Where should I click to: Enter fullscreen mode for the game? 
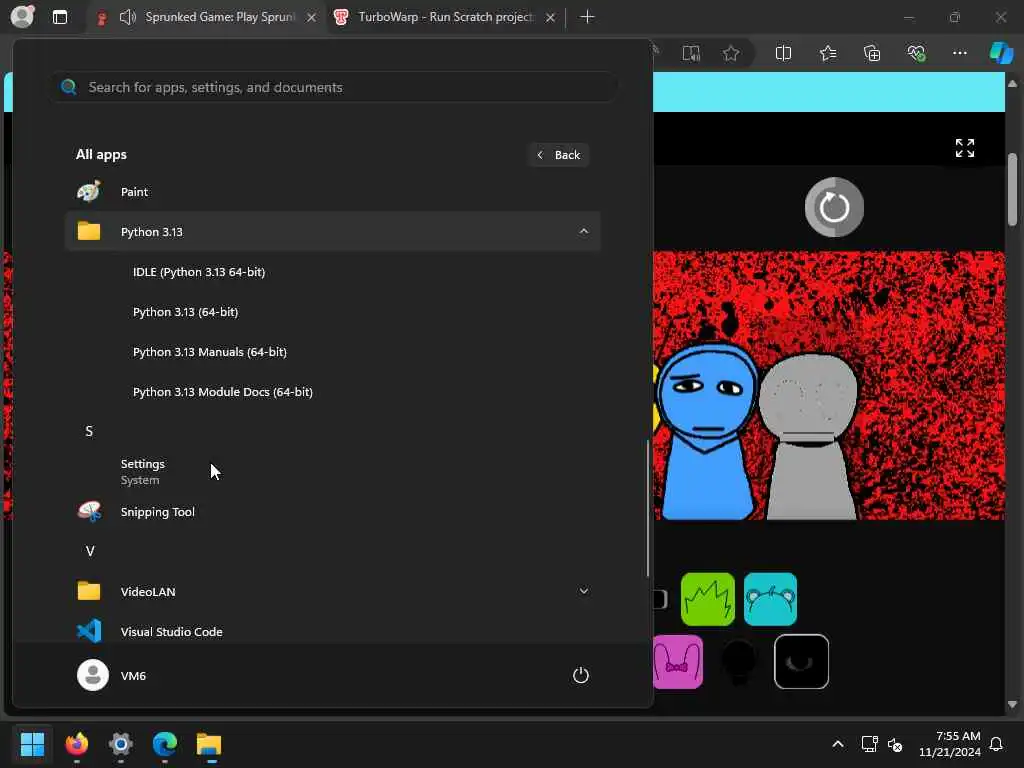tap(965, 148)
